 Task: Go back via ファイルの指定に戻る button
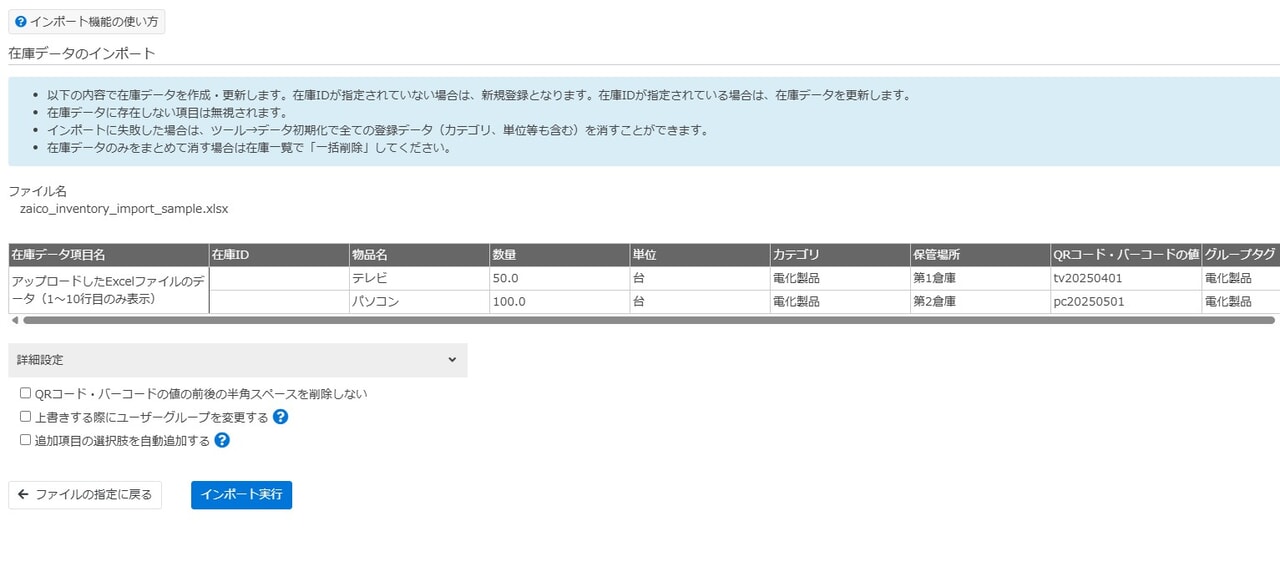pos(85,495)
